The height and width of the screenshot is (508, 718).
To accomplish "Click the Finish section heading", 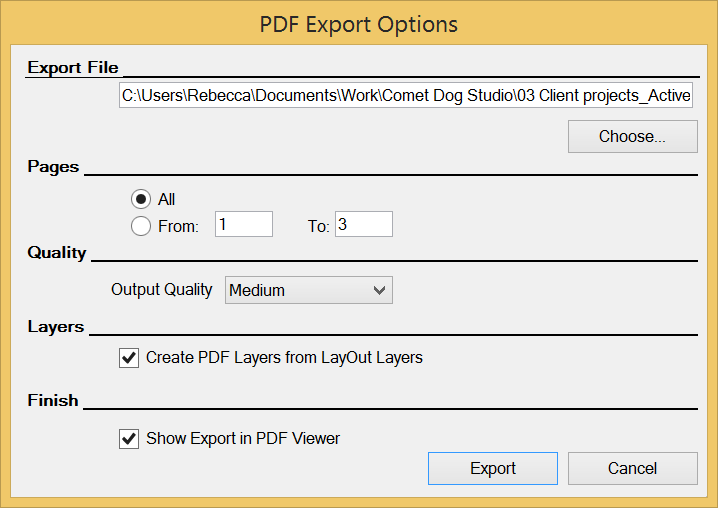I will [53, 400].
